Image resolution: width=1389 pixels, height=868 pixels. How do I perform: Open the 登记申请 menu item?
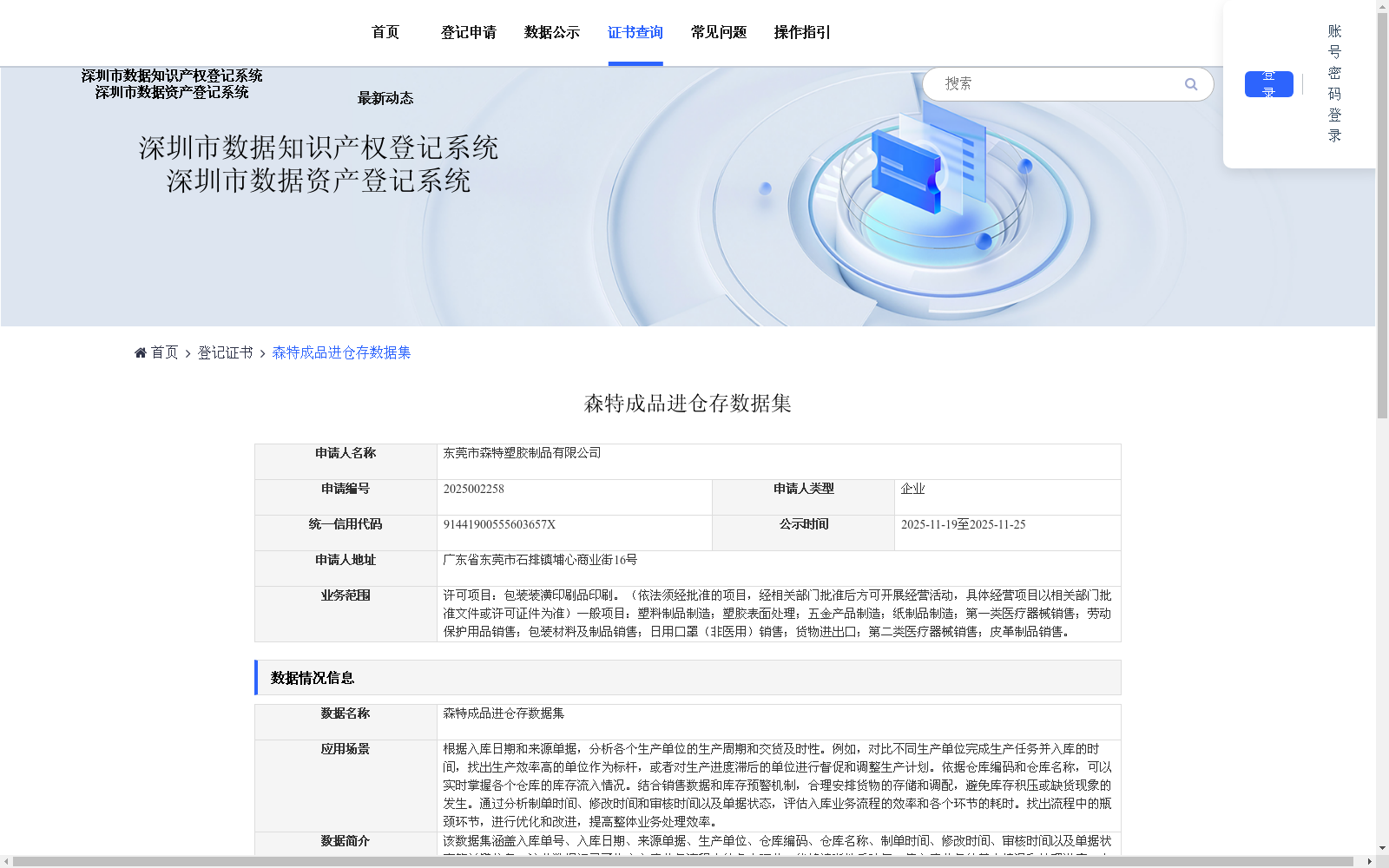tap(469, 32)
